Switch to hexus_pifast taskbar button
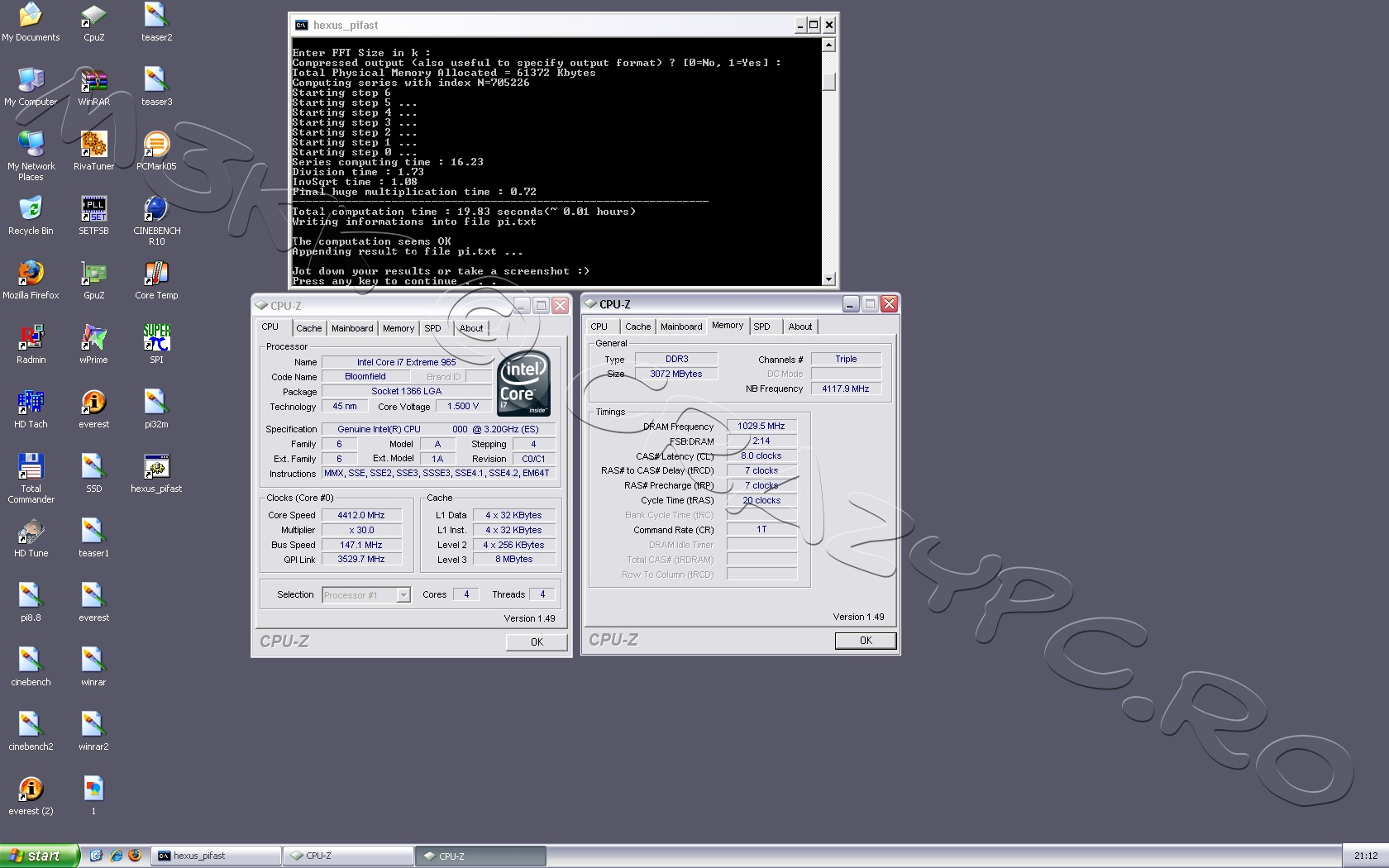This screenshot has width=1389, height=868. pos(217,856)
